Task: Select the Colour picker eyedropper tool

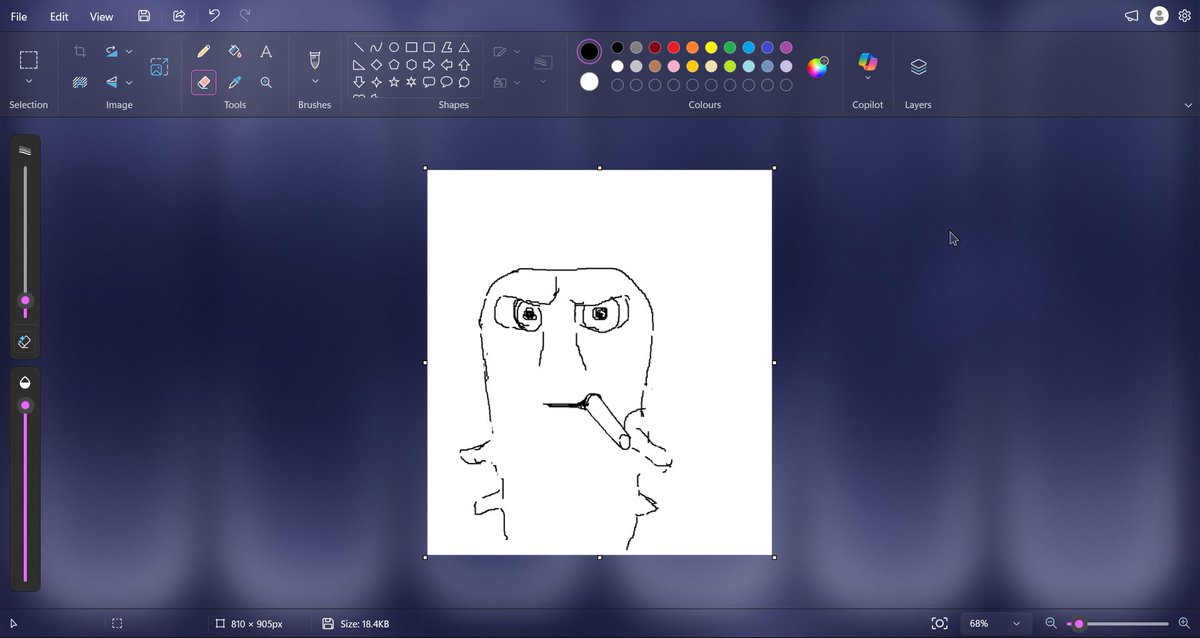Action: coord(235,82)
